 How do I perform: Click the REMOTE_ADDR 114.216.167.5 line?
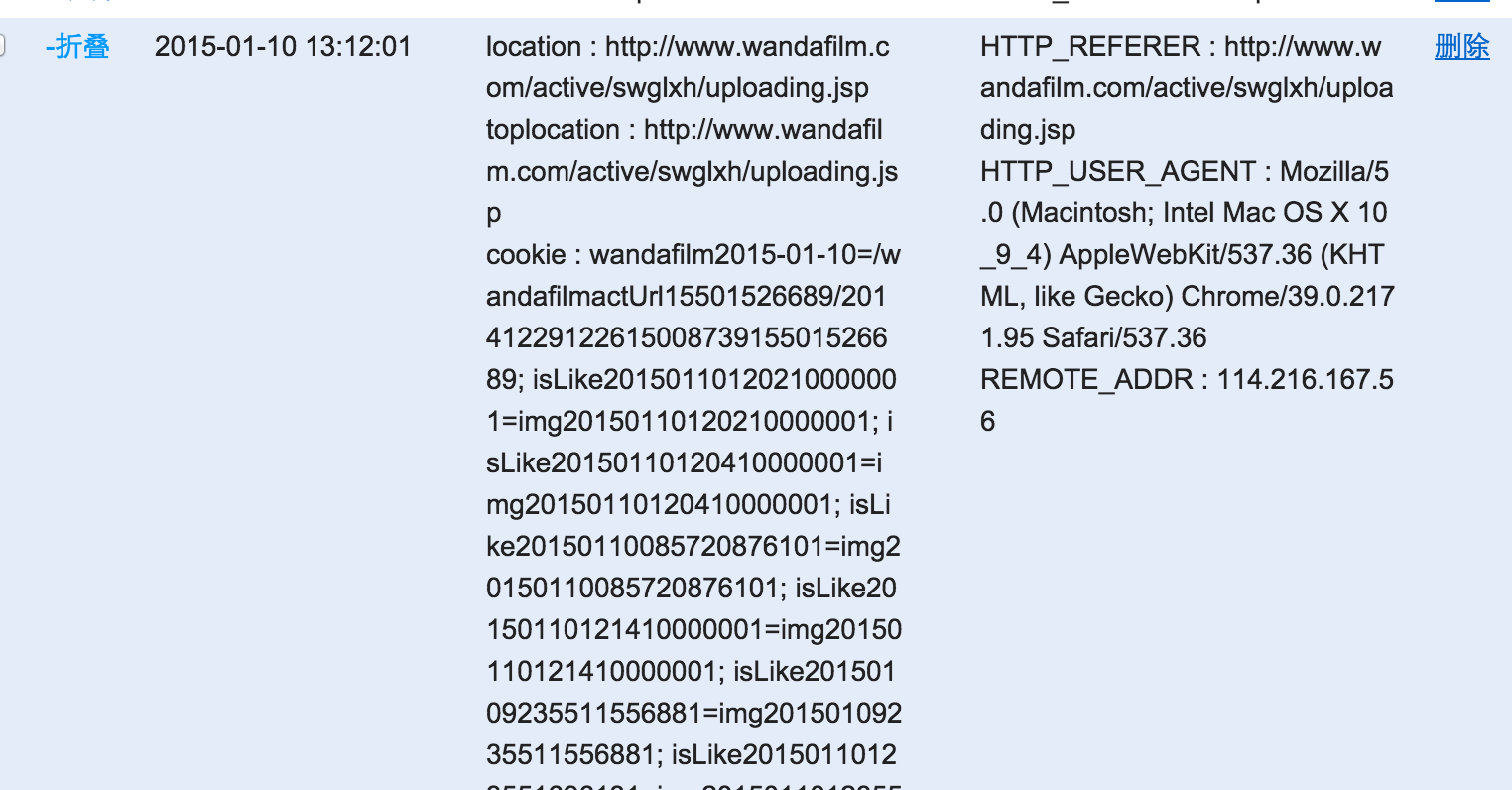(1187, 380)
